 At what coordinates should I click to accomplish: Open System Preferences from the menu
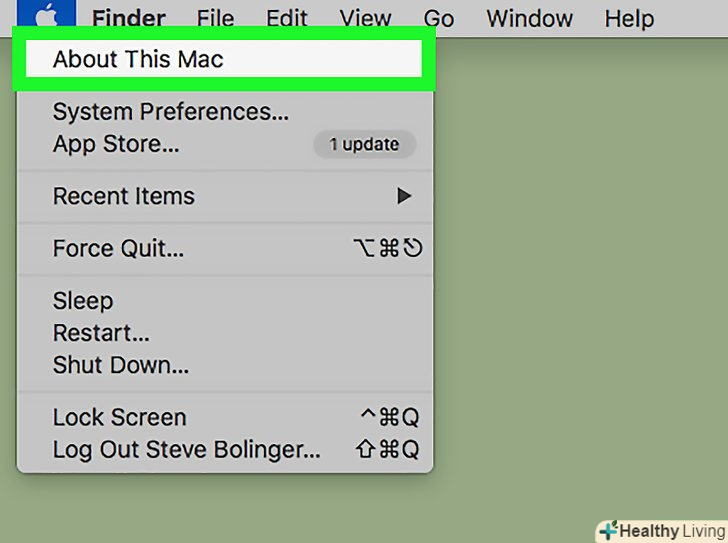pyautogui.click(x=171, y=111)
